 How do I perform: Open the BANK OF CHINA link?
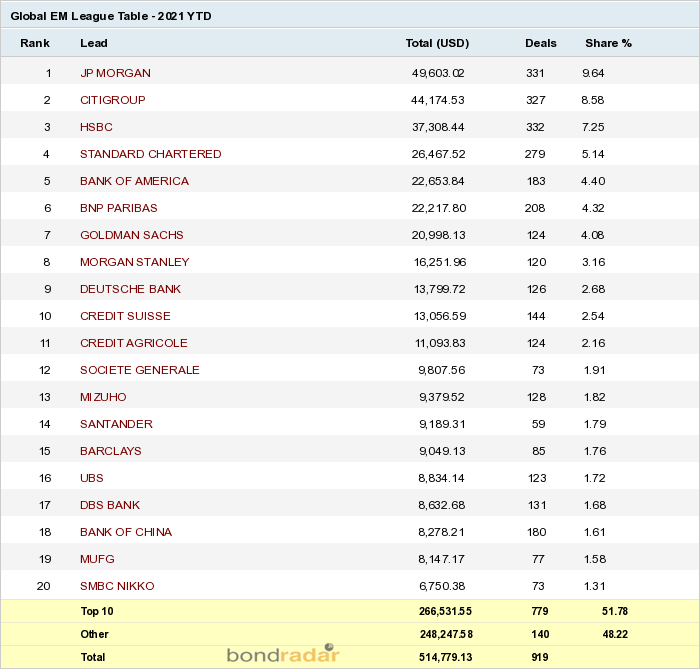coord(126,532)
